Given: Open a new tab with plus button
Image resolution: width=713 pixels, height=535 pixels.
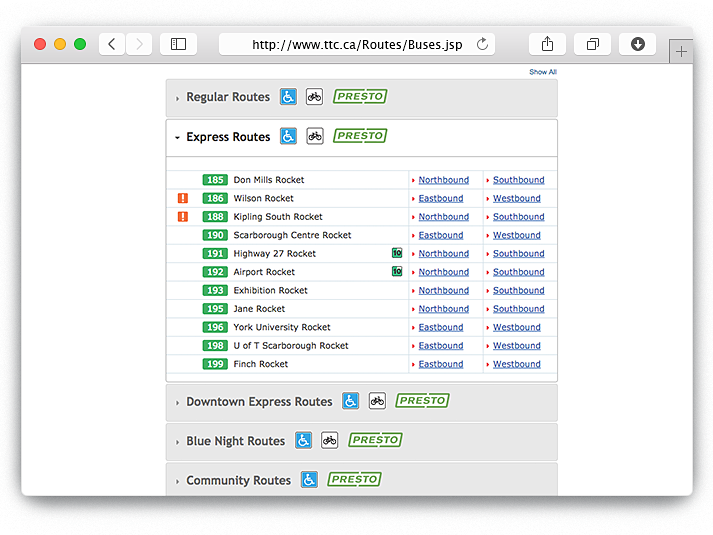Looking at the screenshot, I should (x=681, y=51).
